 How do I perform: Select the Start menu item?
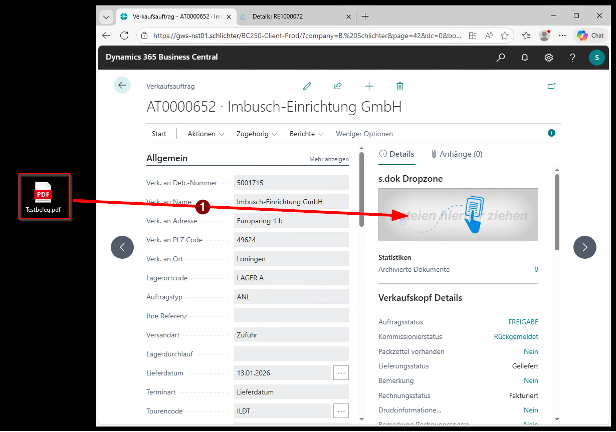click(159, 134)
